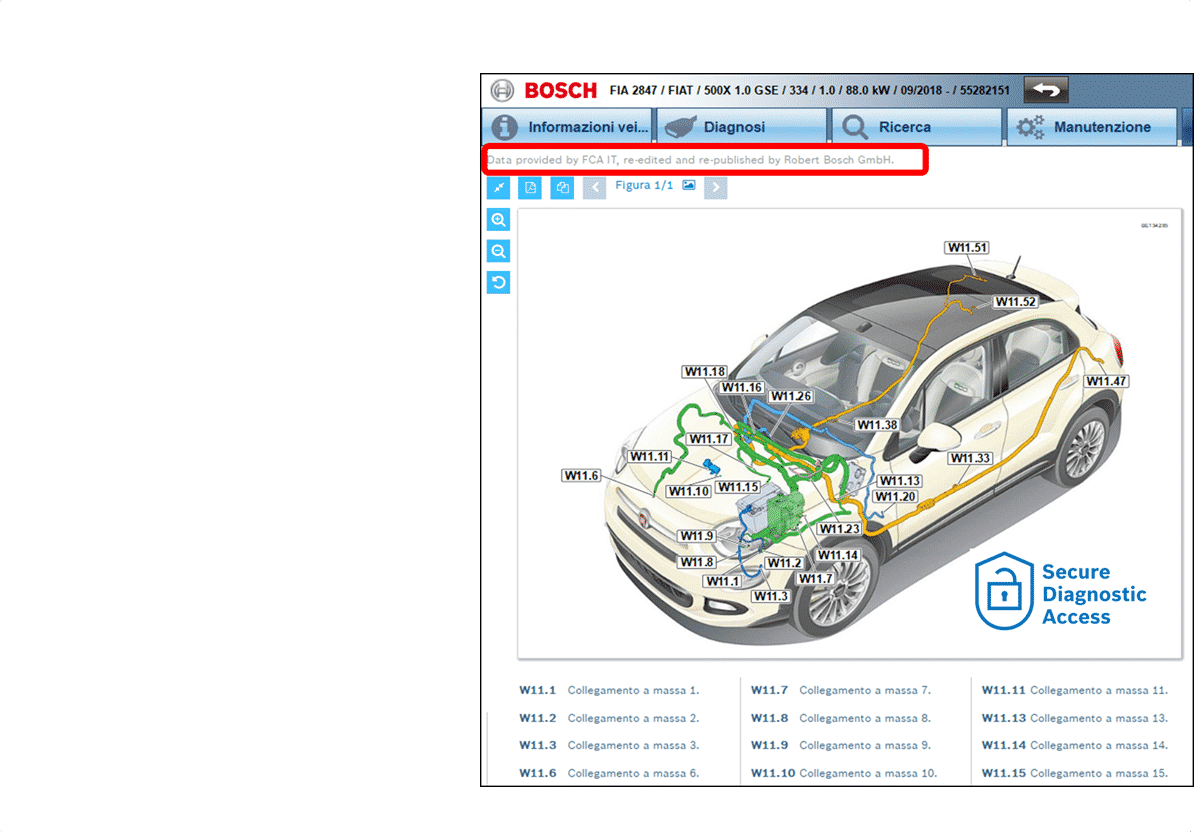The image size is (1194, 832).
Task: Go to the previous figure
Action: [595, 187]
